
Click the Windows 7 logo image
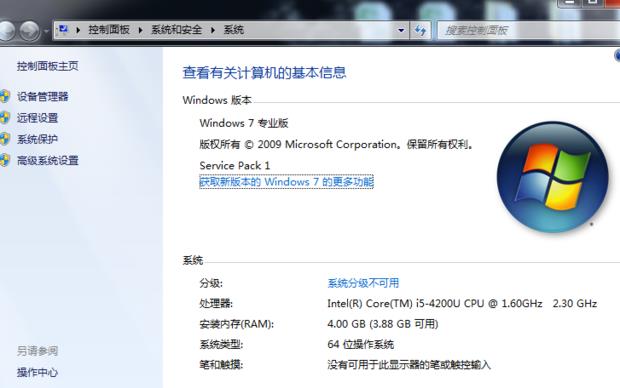click(x=552, y=177)
